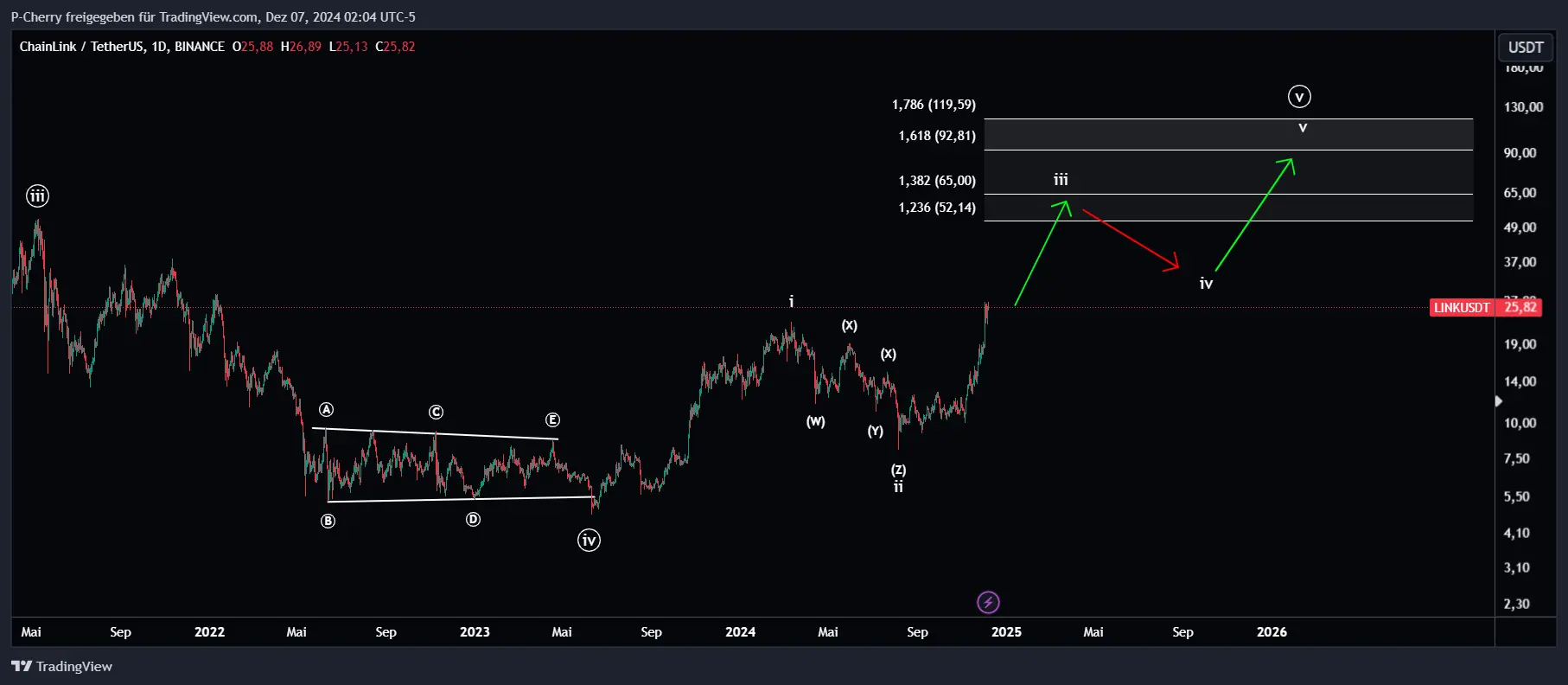
Task: Click the circled (v) wave label
Action: click(x=1299, y=97)
